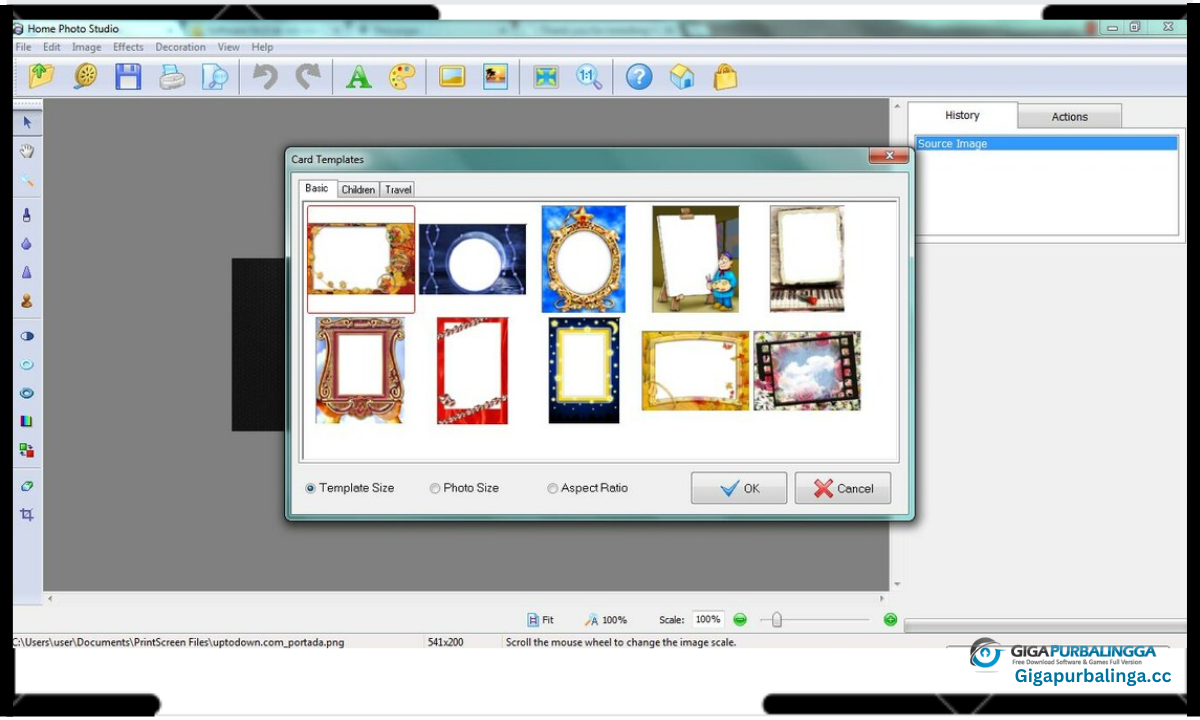The height and width of the screenshot is (720, 1200).
Task: Click the yellow frame picture icon
Action: point(452,76)
